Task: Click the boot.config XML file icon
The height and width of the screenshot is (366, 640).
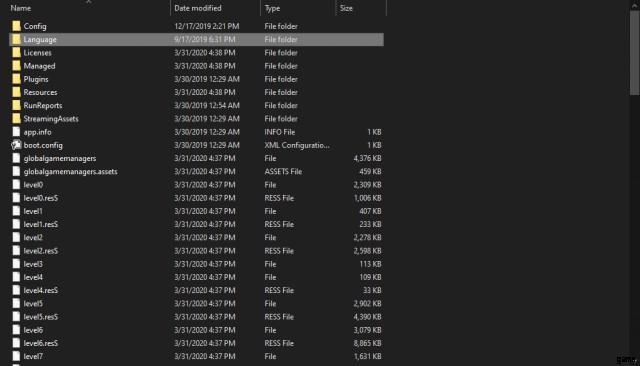Action: tap(16, 145)
